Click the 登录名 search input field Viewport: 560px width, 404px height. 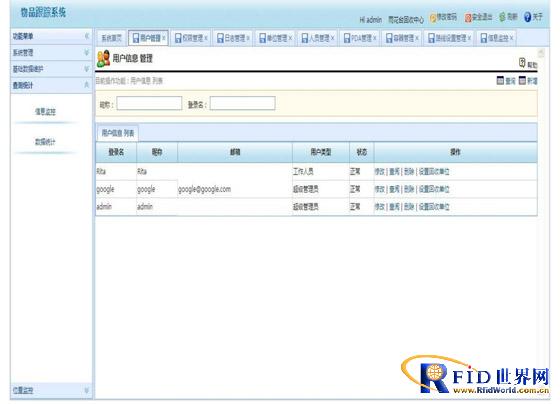click(x=242, y=103)
